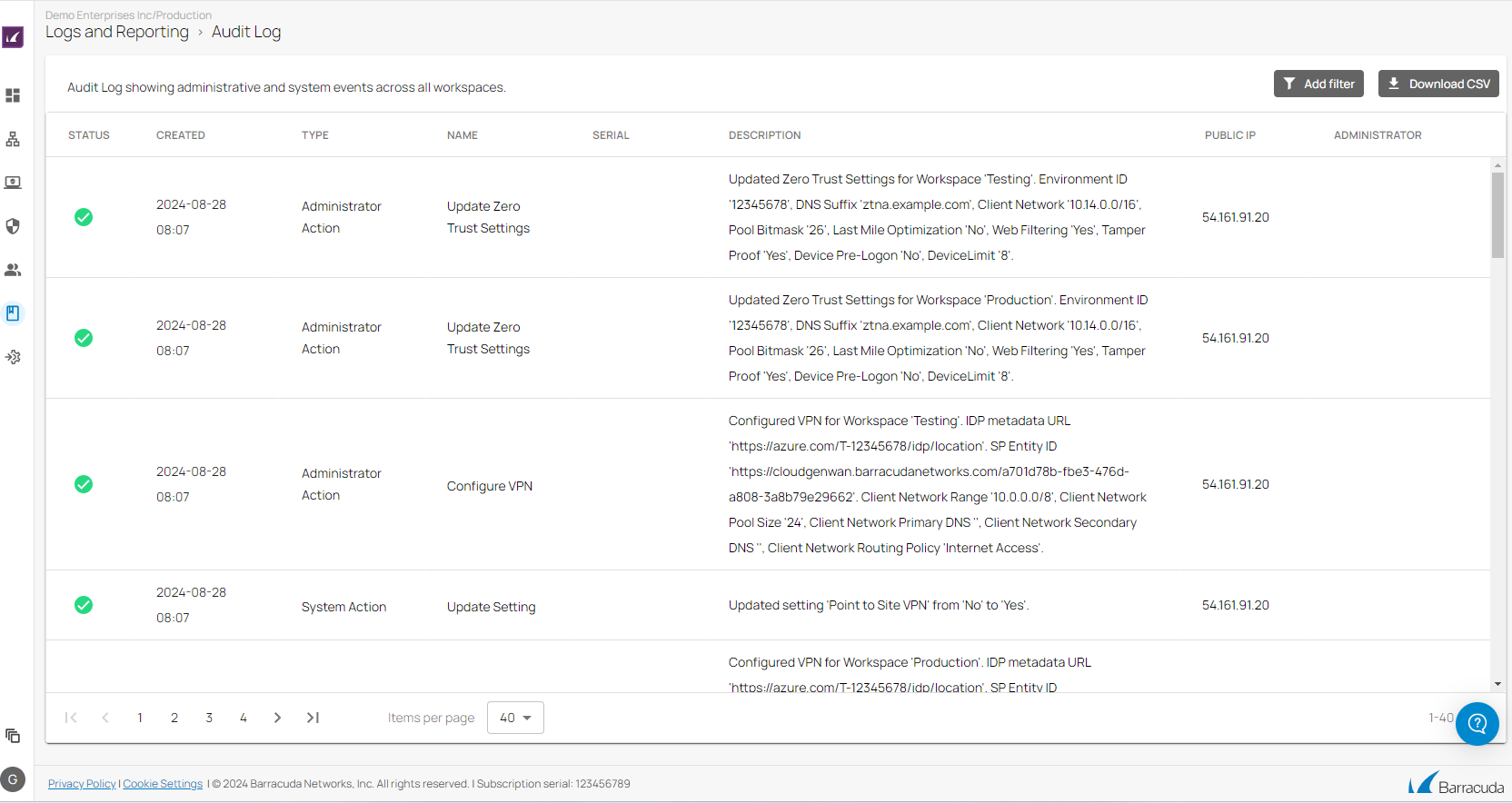1512x803 pixels.
Task: Click the CREATED column header
Action: 181,135
